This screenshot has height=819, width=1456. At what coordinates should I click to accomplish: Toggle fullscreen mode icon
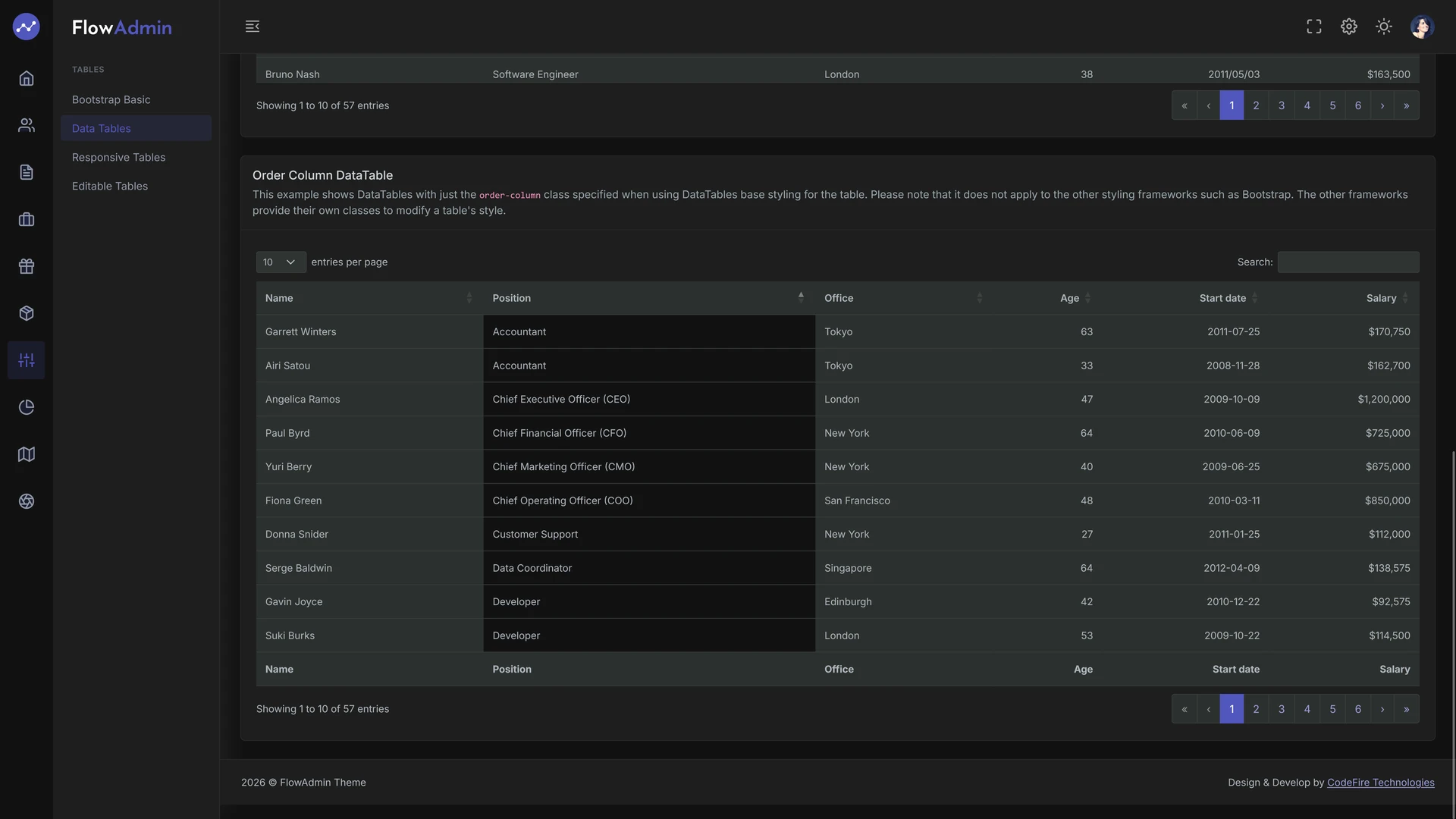point(1314,27)
